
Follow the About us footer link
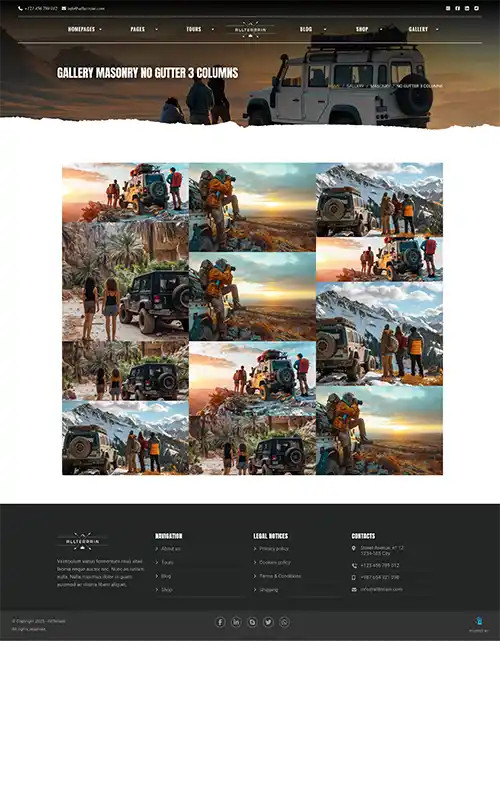pyautogui.click(x=170, y=549)
